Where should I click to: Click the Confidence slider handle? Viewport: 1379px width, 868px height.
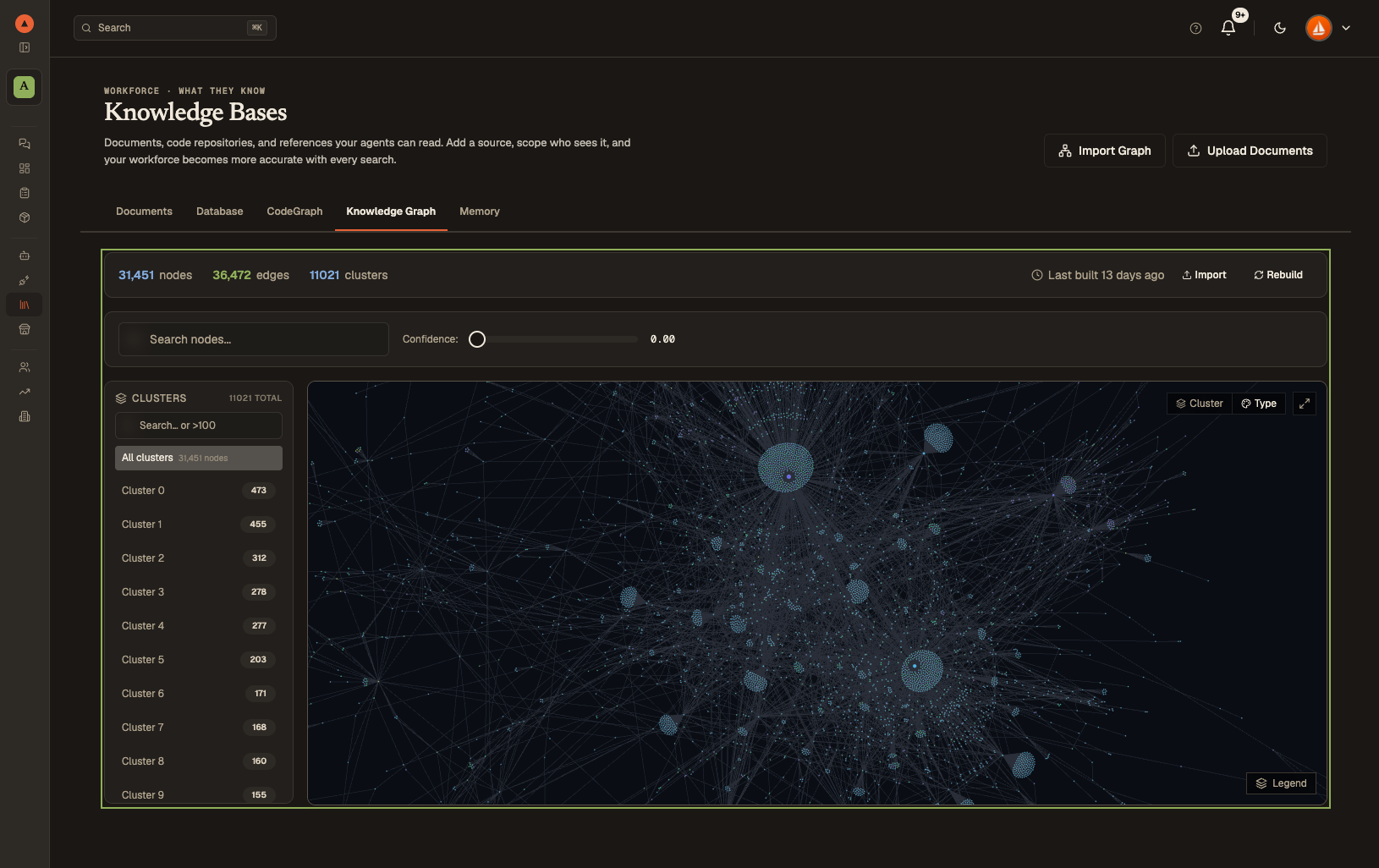(477, 339)
